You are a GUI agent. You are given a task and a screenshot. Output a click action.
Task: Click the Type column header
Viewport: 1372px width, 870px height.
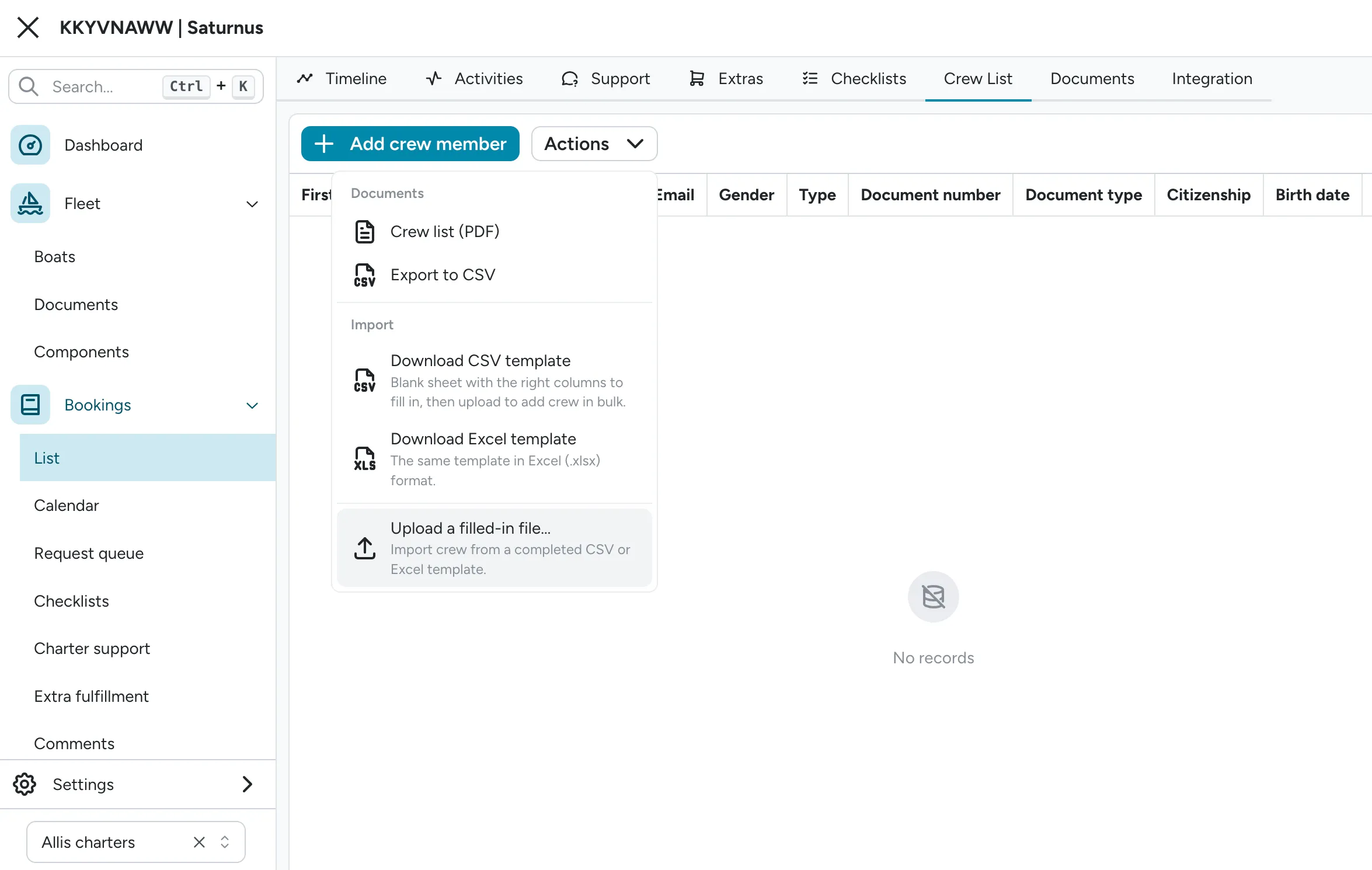coord(817,195)
